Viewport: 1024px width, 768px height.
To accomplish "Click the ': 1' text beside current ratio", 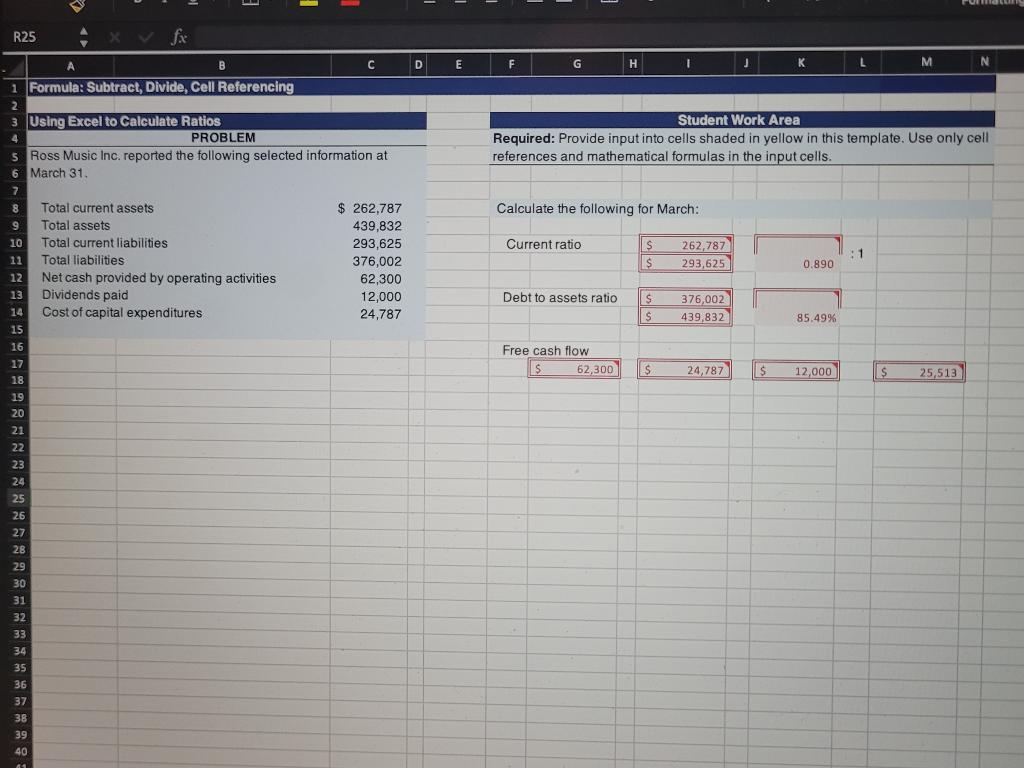I will (x=857, y=254).
